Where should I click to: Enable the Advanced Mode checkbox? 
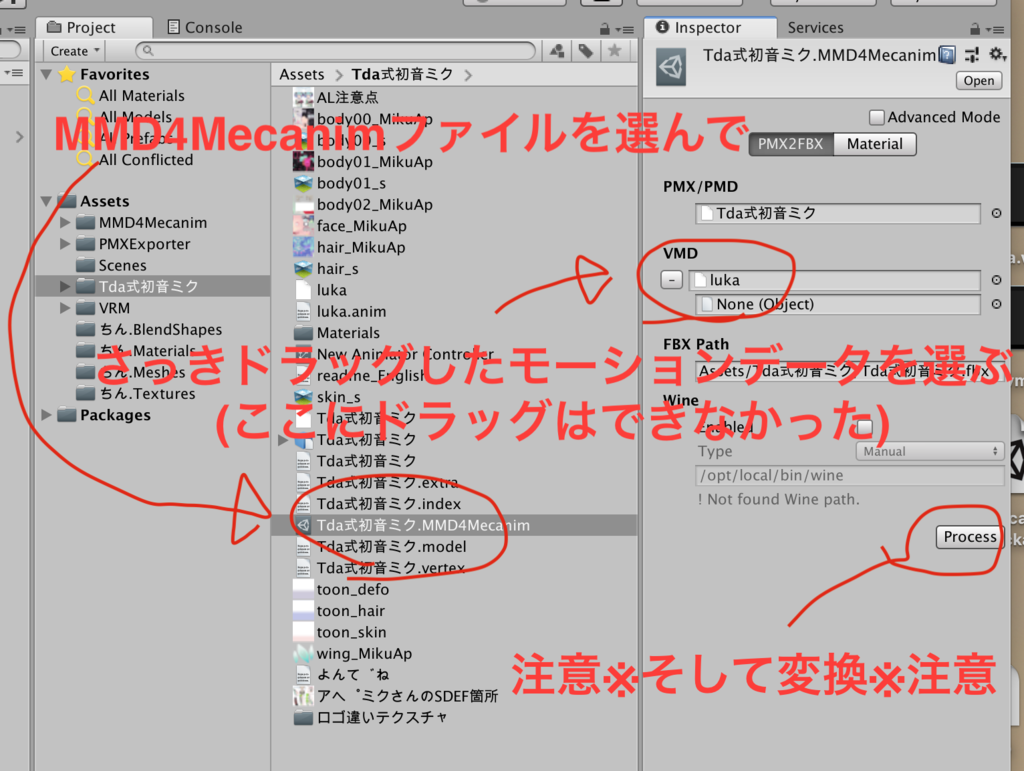(876, 117)
